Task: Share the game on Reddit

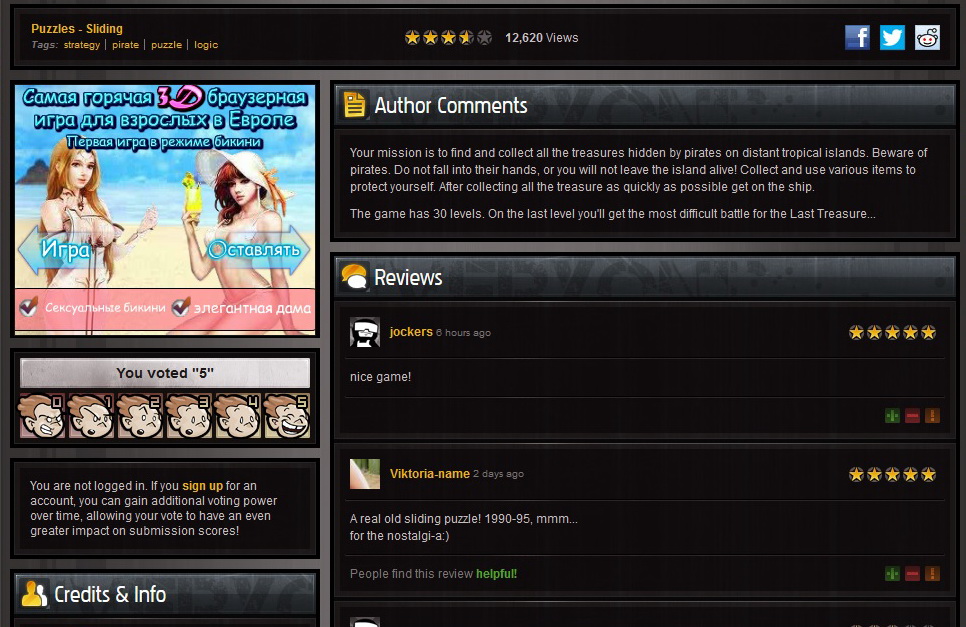Action: point(927,38)
